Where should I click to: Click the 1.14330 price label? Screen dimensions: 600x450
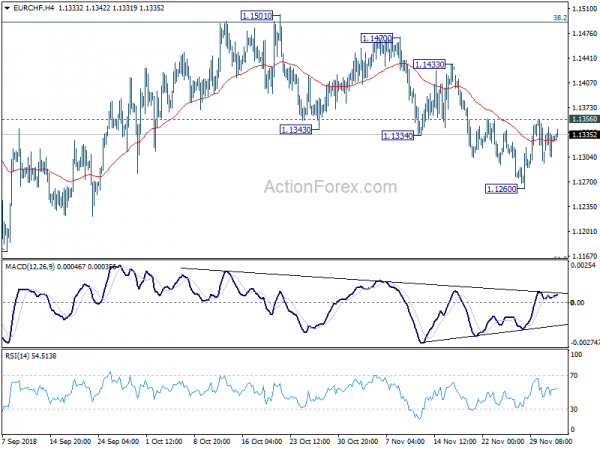click(430, 64)
